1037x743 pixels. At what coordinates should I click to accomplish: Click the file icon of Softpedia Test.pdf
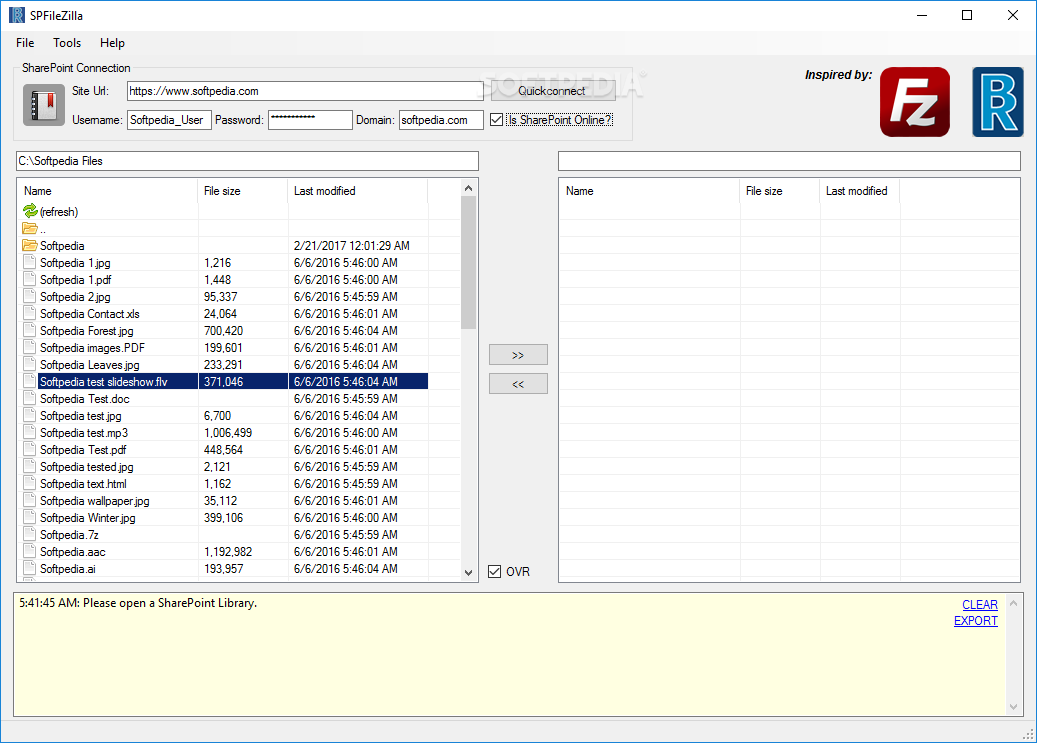tap(29, 449)
